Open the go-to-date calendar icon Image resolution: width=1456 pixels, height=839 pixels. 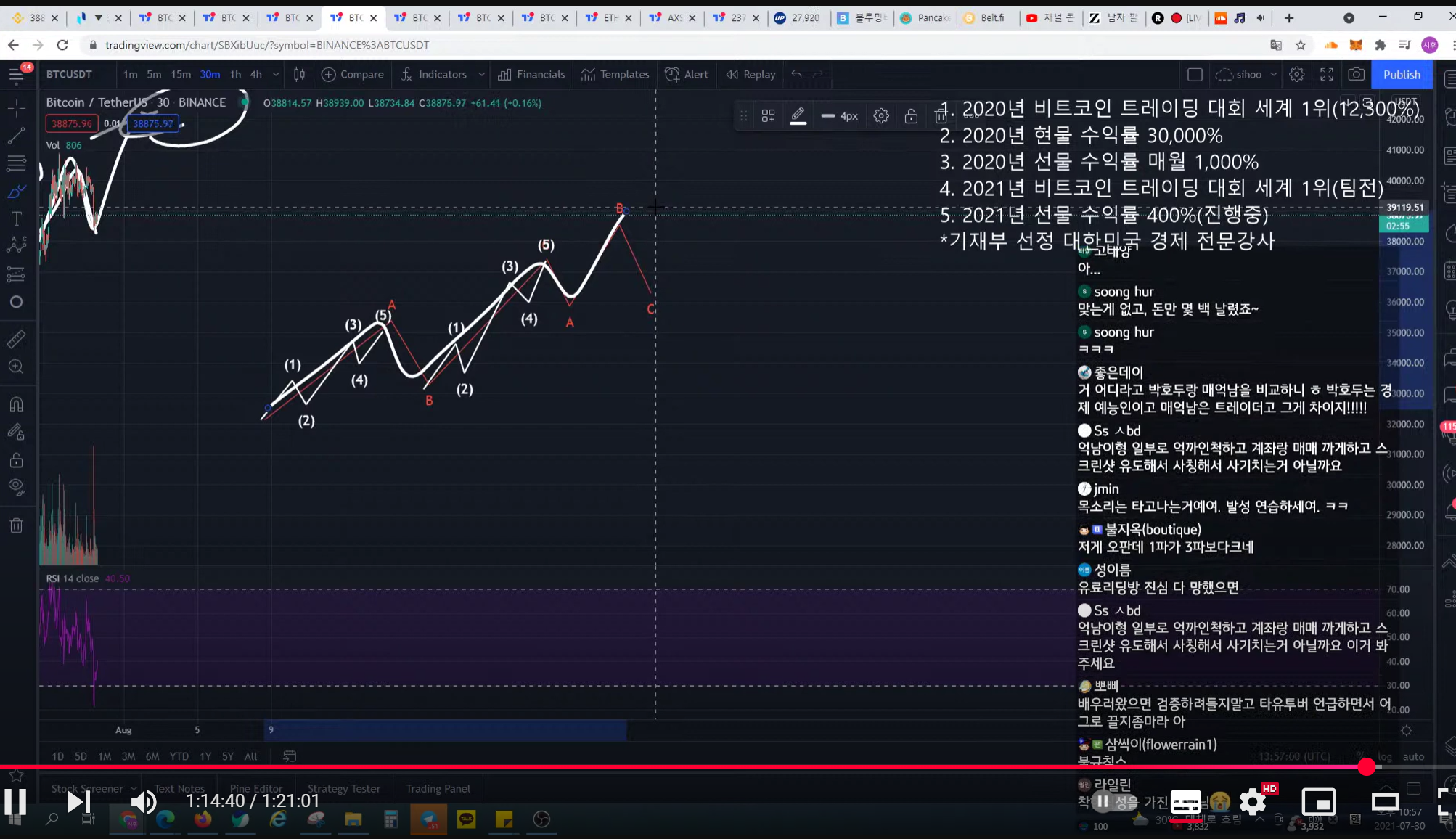pos(290,756)
